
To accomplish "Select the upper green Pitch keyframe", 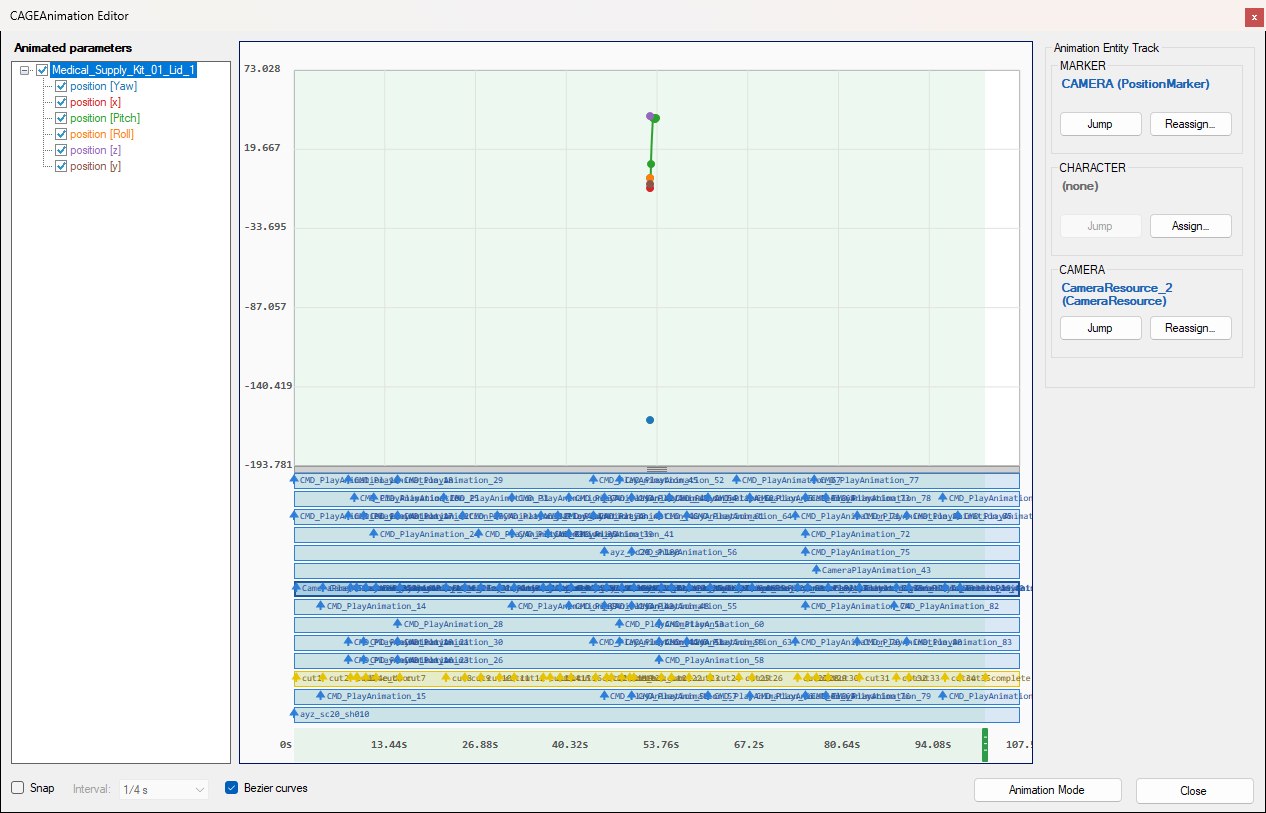I will point(656,118).
